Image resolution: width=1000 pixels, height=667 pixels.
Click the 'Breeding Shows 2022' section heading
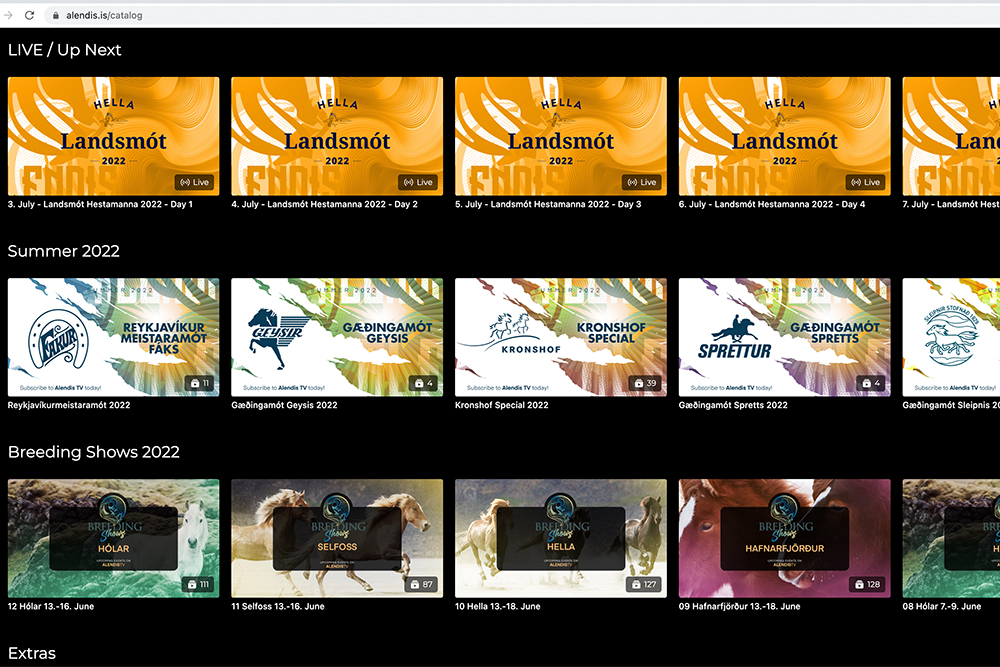click(94, 452)
